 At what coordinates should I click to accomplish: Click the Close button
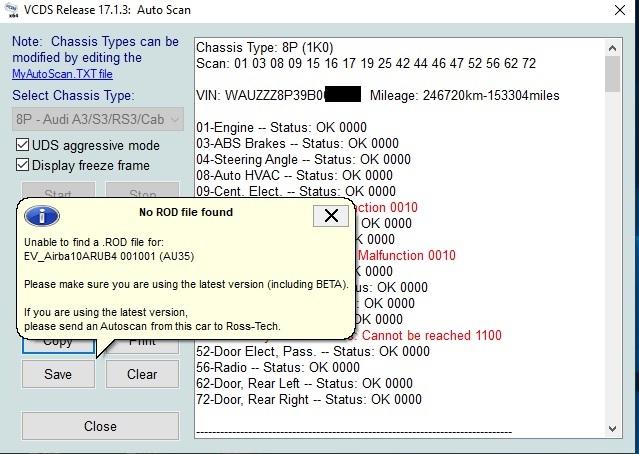100,426
